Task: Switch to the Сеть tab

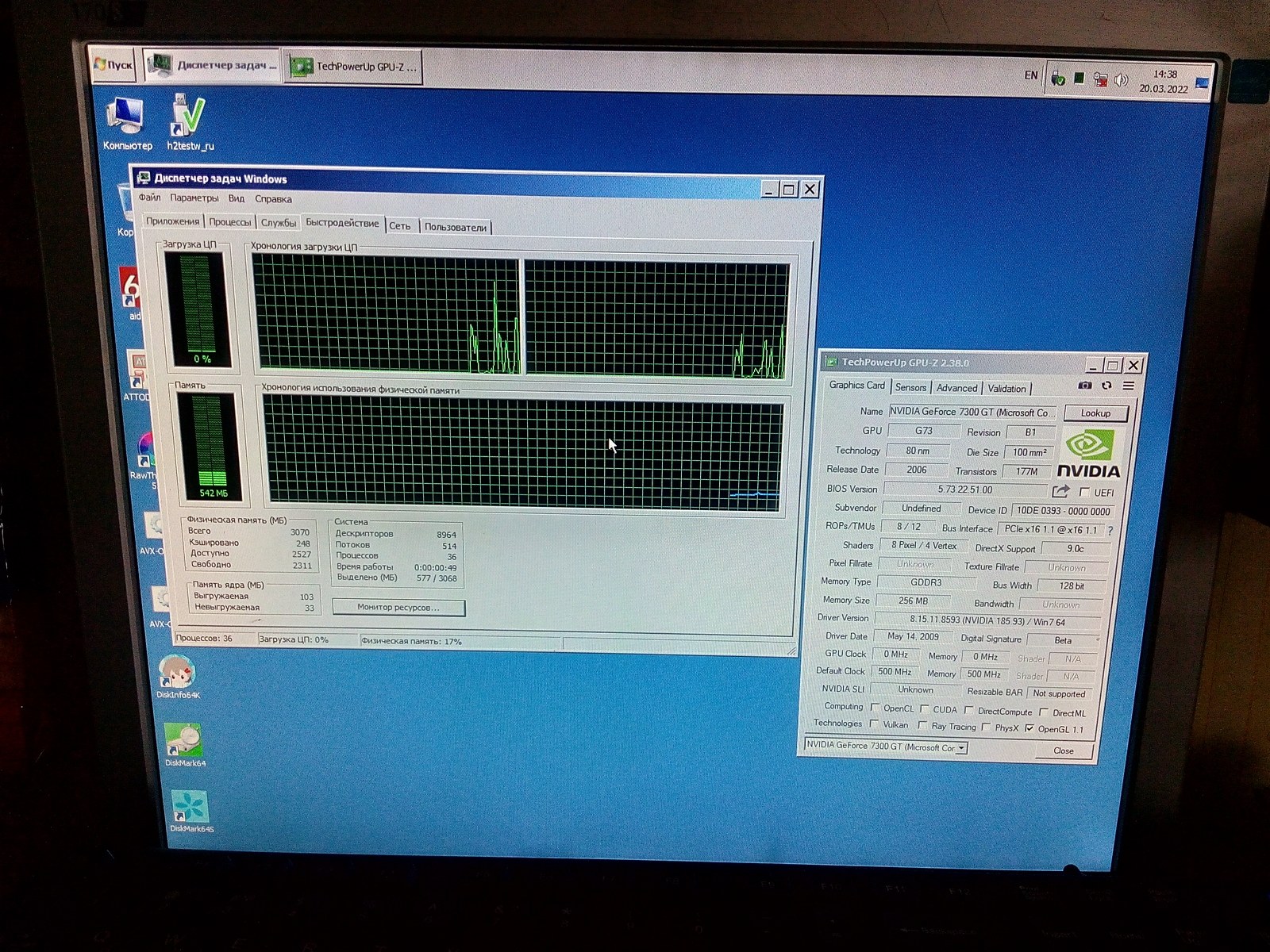Action: pos(400,226)
